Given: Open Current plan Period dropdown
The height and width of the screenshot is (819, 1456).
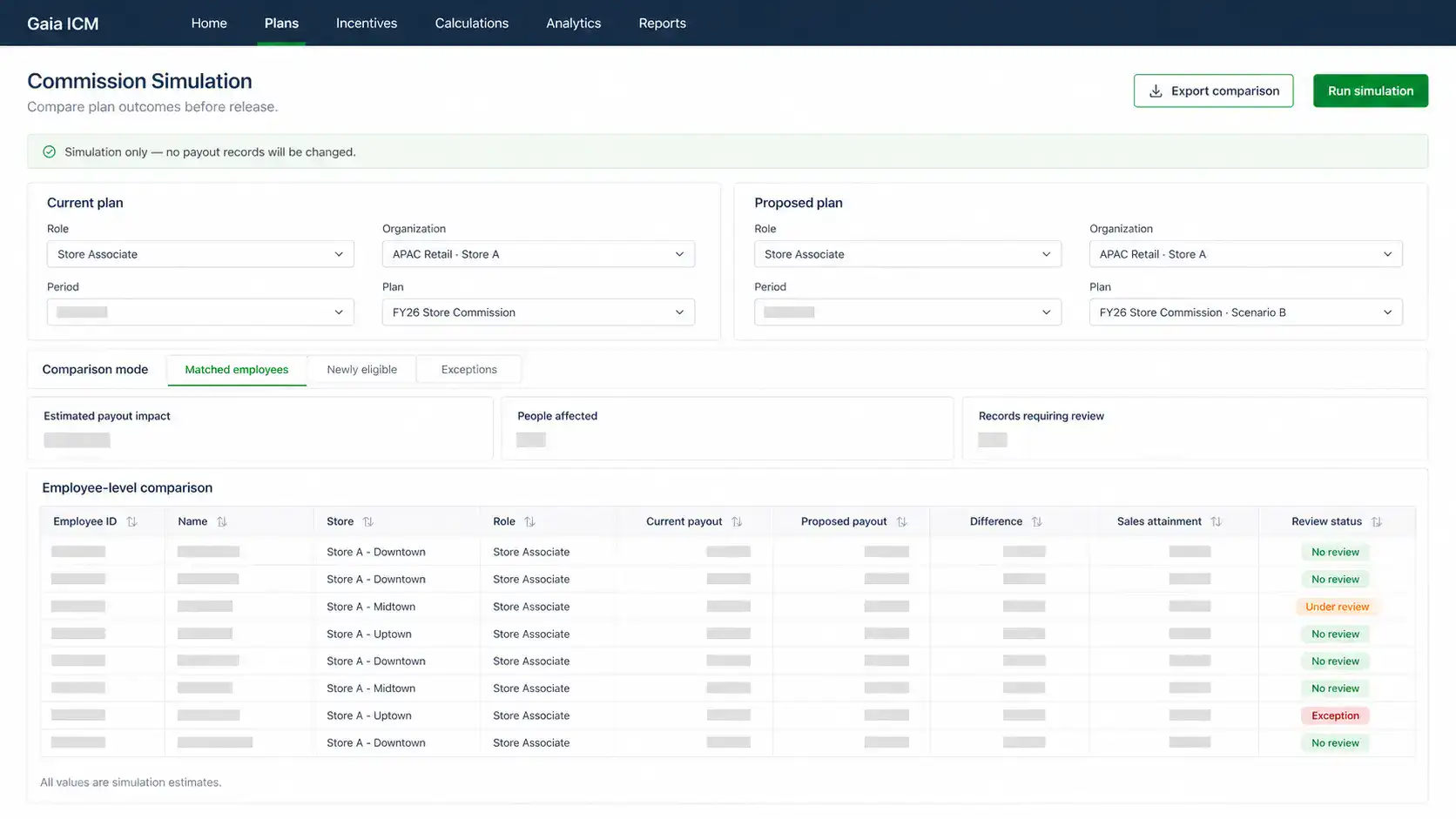Looking at the screenshot, I should pyautogui.click(x=200, y=312).
